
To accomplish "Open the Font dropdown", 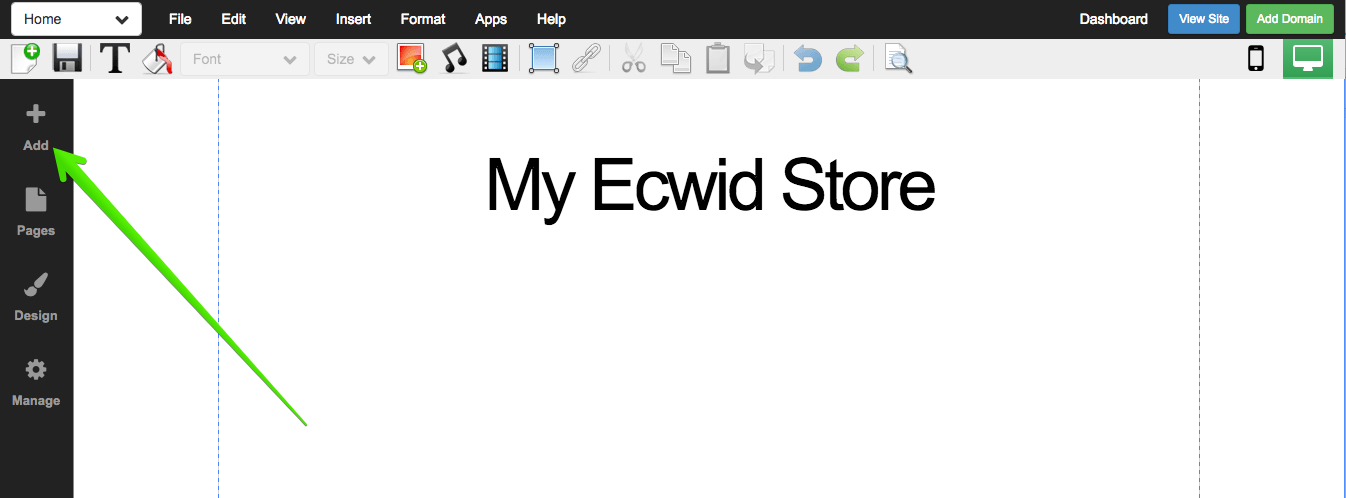I will click(244, 59).
